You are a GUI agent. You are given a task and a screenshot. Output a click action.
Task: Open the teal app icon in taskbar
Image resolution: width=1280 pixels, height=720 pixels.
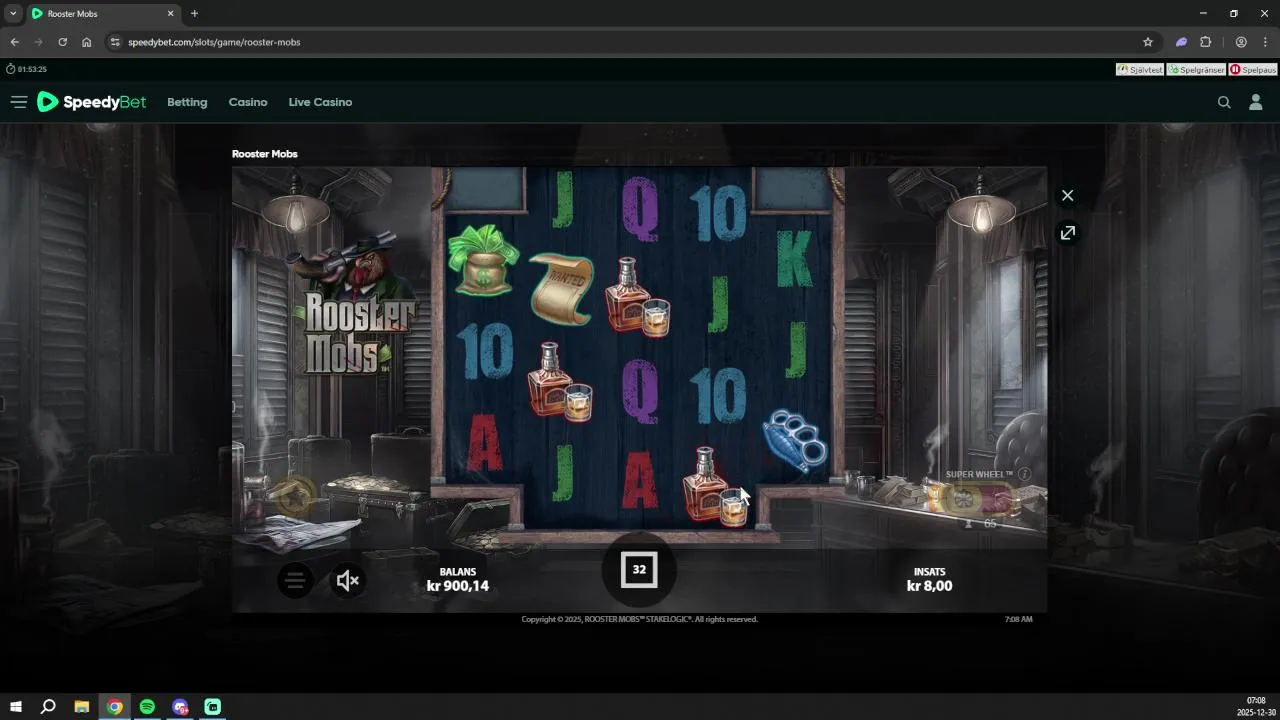(x=213, y=707)
